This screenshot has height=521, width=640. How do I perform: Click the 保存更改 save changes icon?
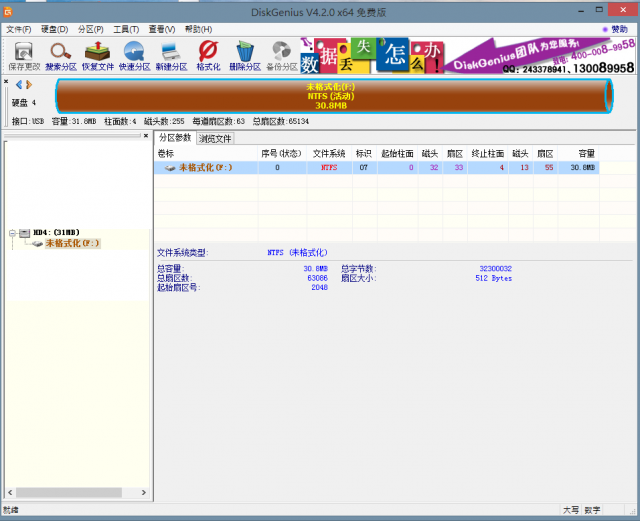pyautogui.click(x=24, y=56)
